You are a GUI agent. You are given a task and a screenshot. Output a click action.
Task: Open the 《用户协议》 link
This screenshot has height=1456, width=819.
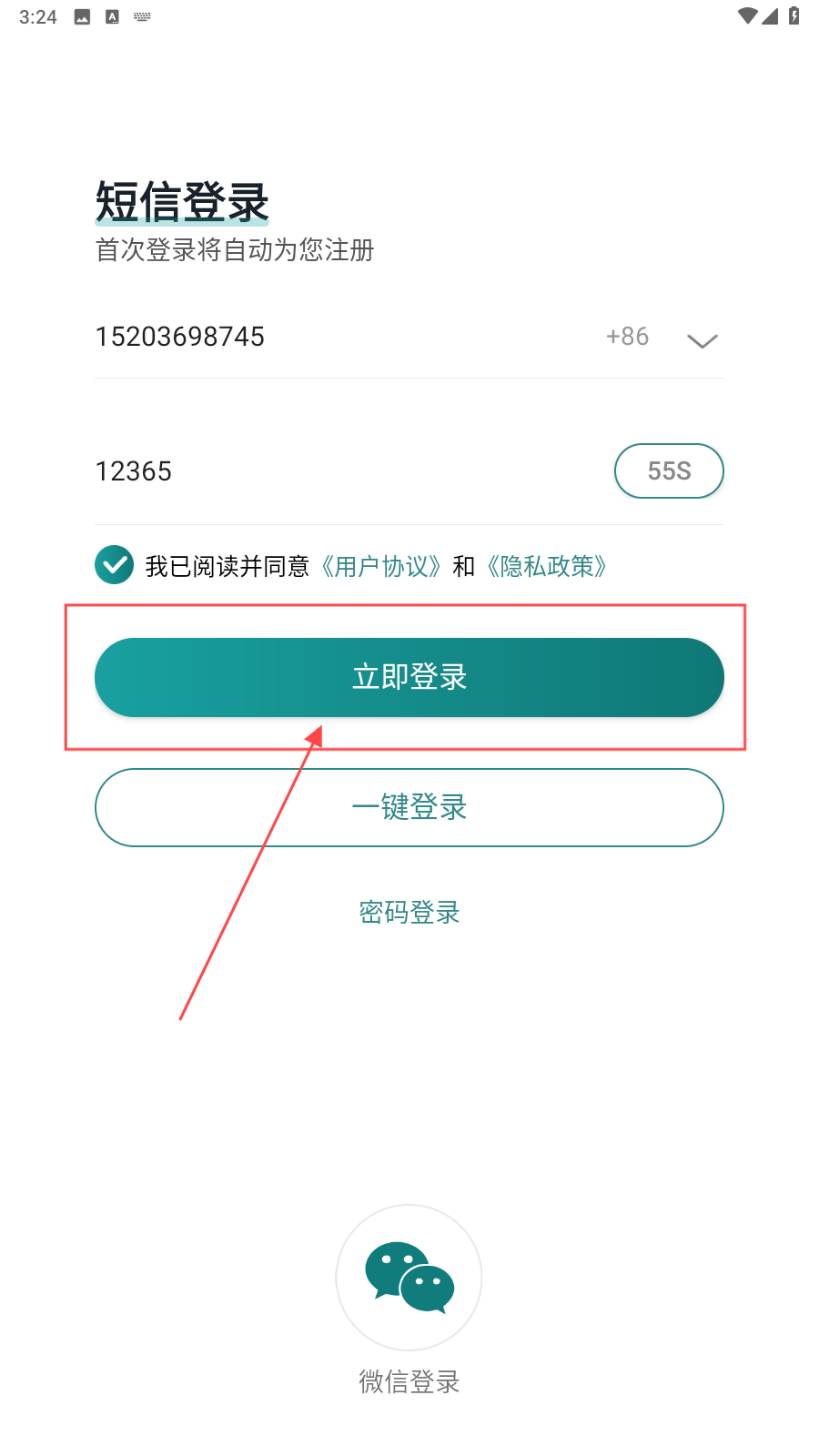click(x=381, y=566)
